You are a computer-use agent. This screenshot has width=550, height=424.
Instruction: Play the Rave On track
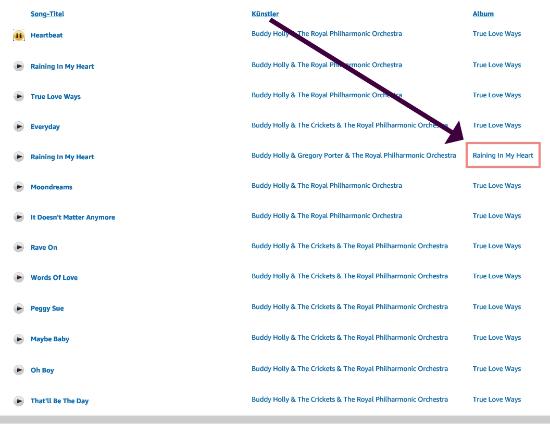[19, 247]
